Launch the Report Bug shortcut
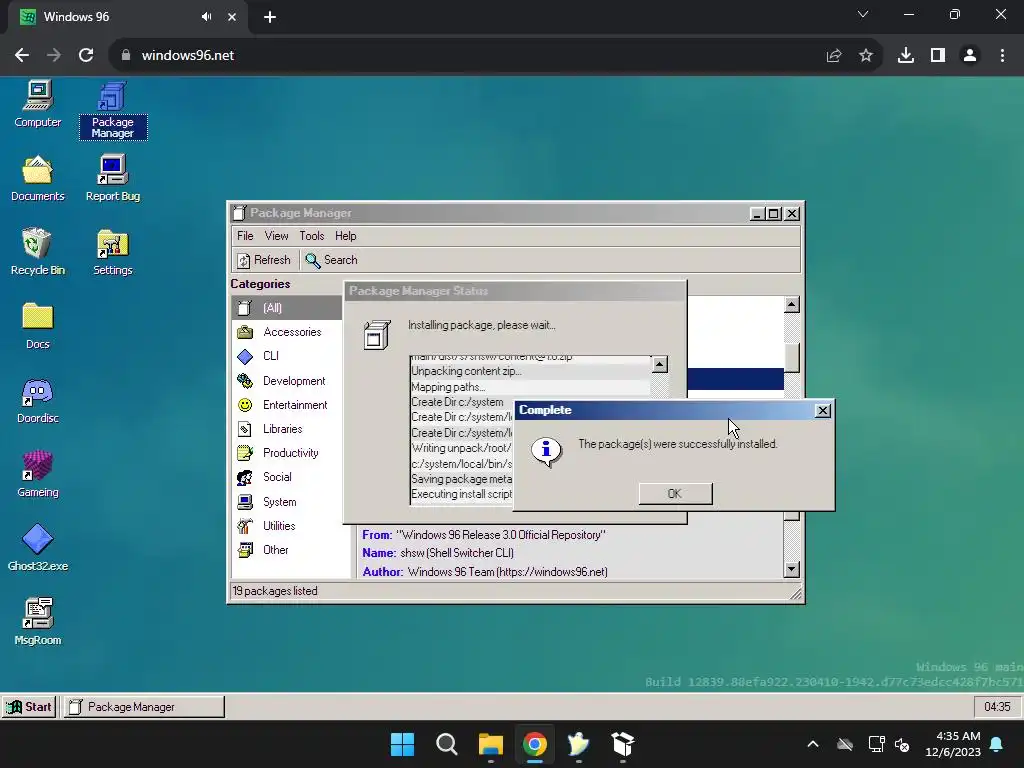 (112, 178)
